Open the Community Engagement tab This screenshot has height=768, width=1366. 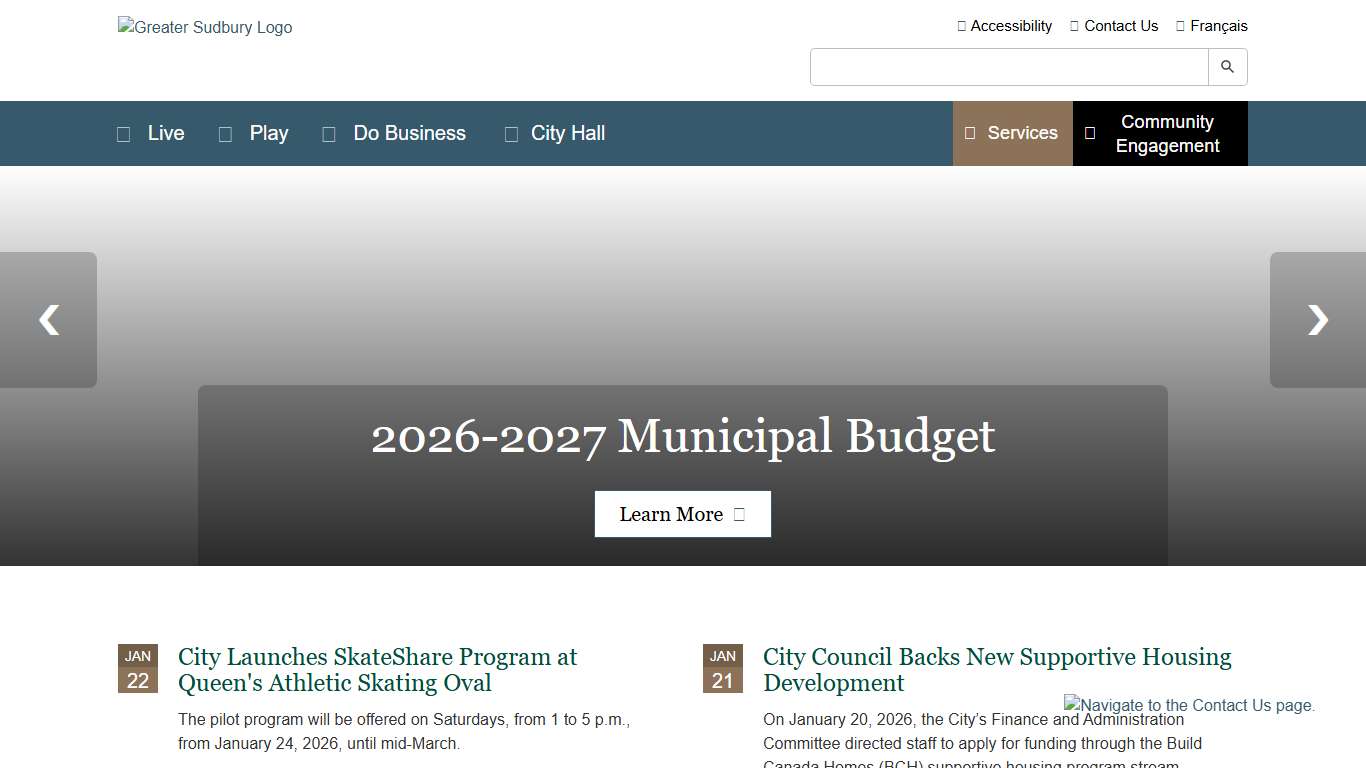(x=1160, y=133)
